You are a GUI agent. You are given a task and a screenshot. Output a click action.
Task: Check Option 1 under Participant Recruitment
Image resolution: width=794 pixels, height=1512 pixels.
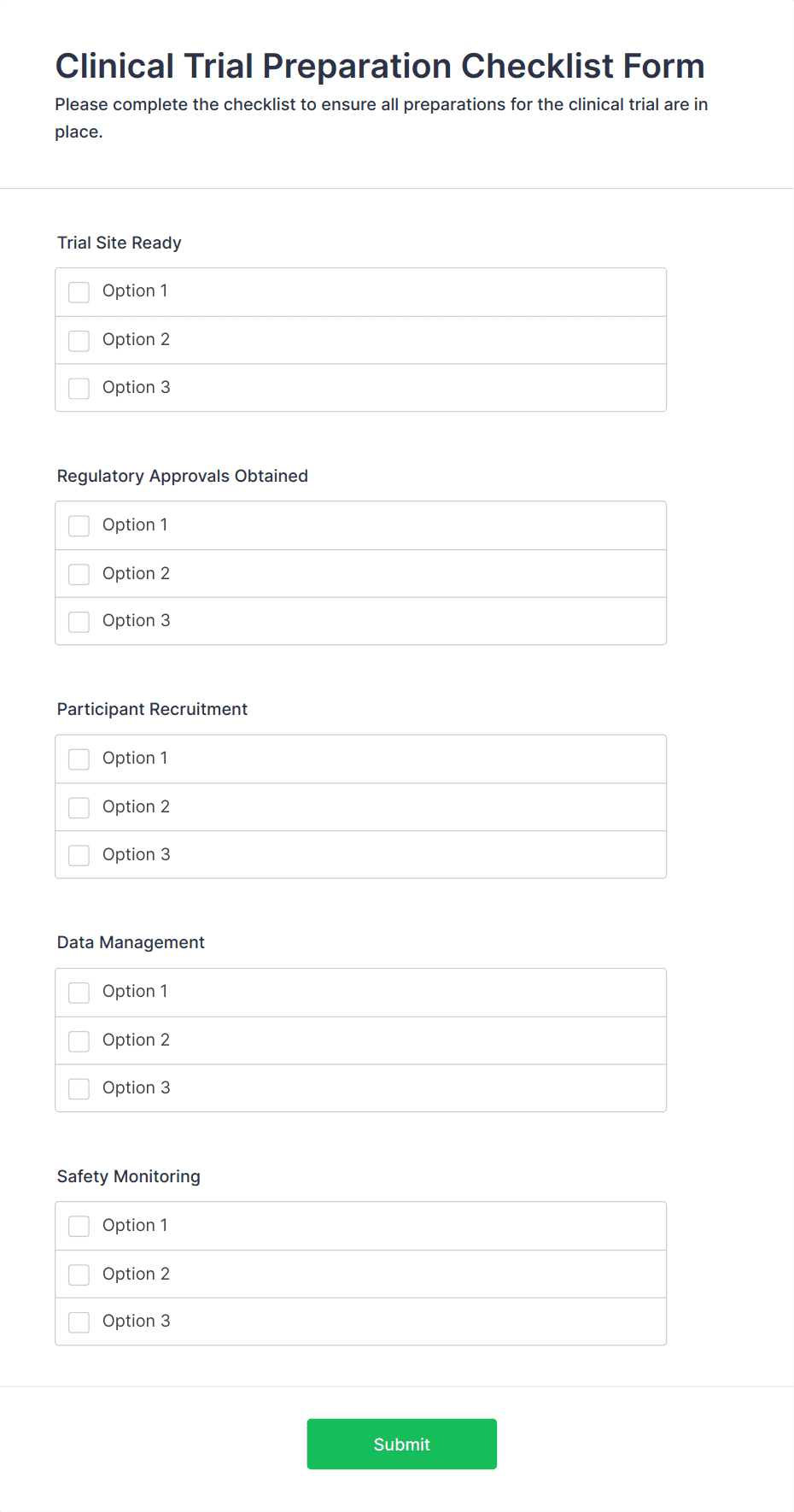coord(79,759)
